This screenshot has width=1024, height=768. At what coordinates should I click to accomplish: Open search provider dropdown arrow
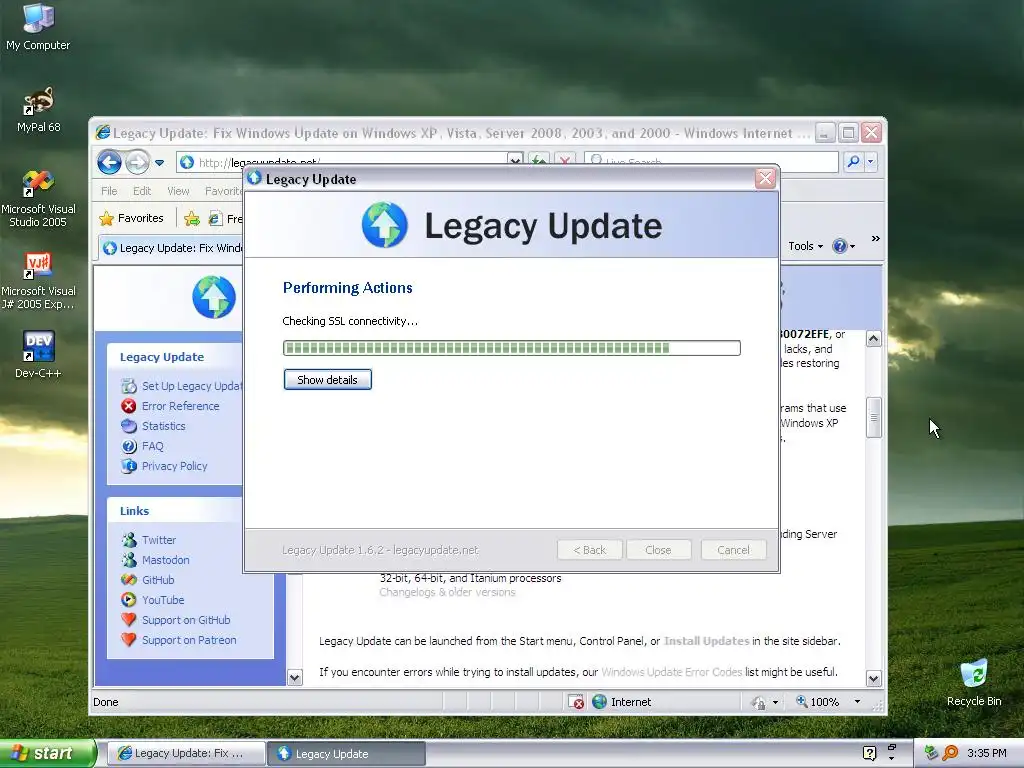point(871,161)
